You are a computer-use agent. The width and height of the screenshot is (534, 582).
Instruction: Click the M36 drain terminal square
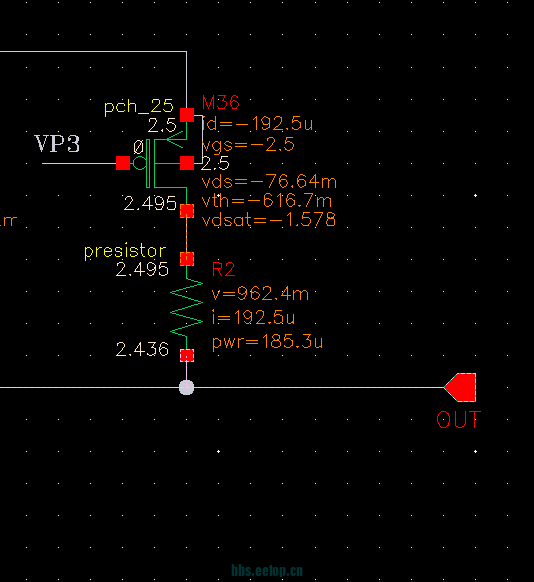[187, 211]
